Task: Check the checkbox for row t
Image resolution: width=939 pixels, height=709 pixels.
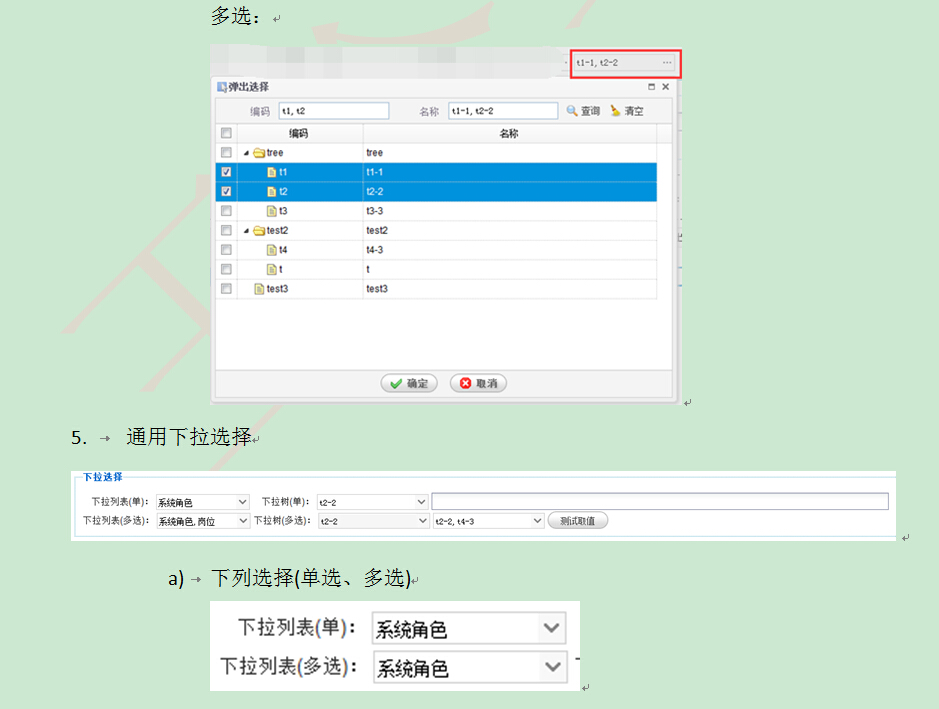Action: [226, 269]
